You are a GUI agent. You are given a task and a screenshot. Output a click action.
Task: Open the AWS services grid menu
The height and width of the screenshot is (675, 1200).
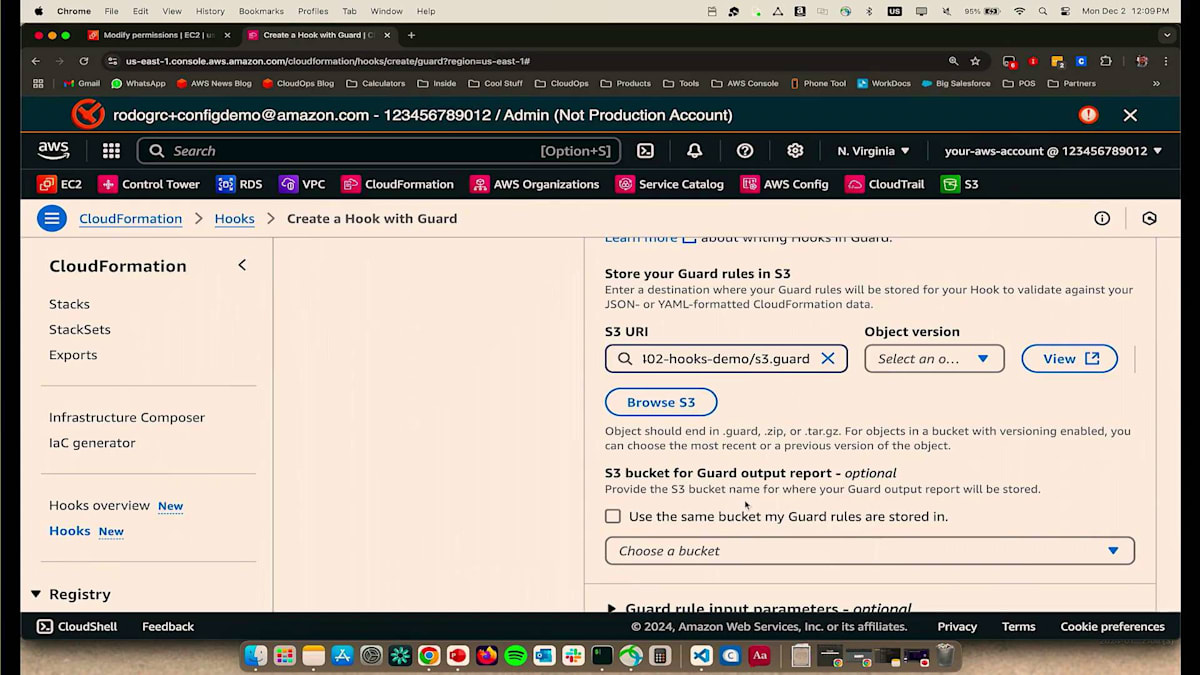(x=111, y=151)
